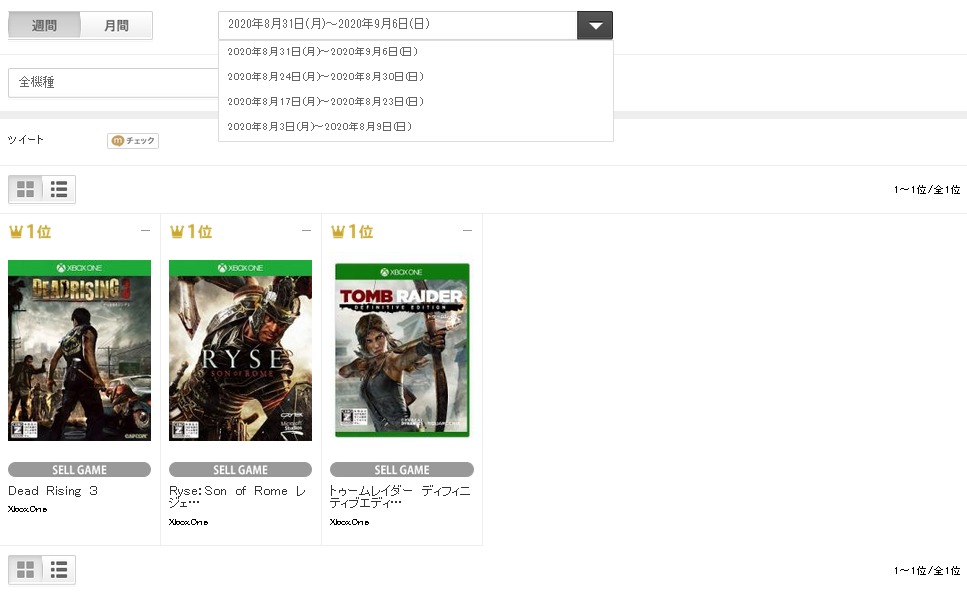The width and height of the screenshot is (967, 592).
Task: Open the Dead Rising 3 cover image
Action: (x=80, y=350)
